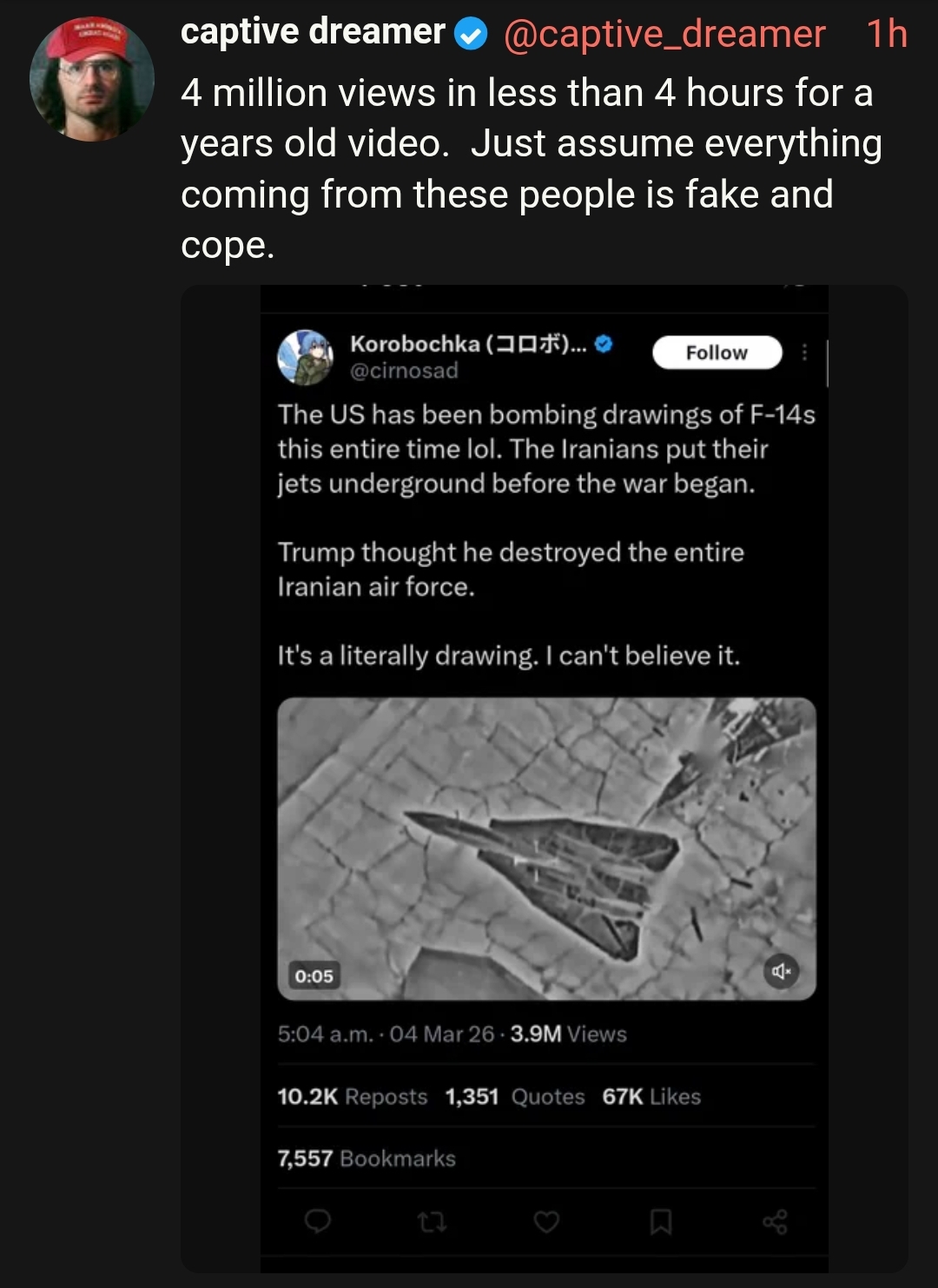Open the reply comment bubble icon
Viewport: 938px width, 1288px height.
[x=318, y=1222]
